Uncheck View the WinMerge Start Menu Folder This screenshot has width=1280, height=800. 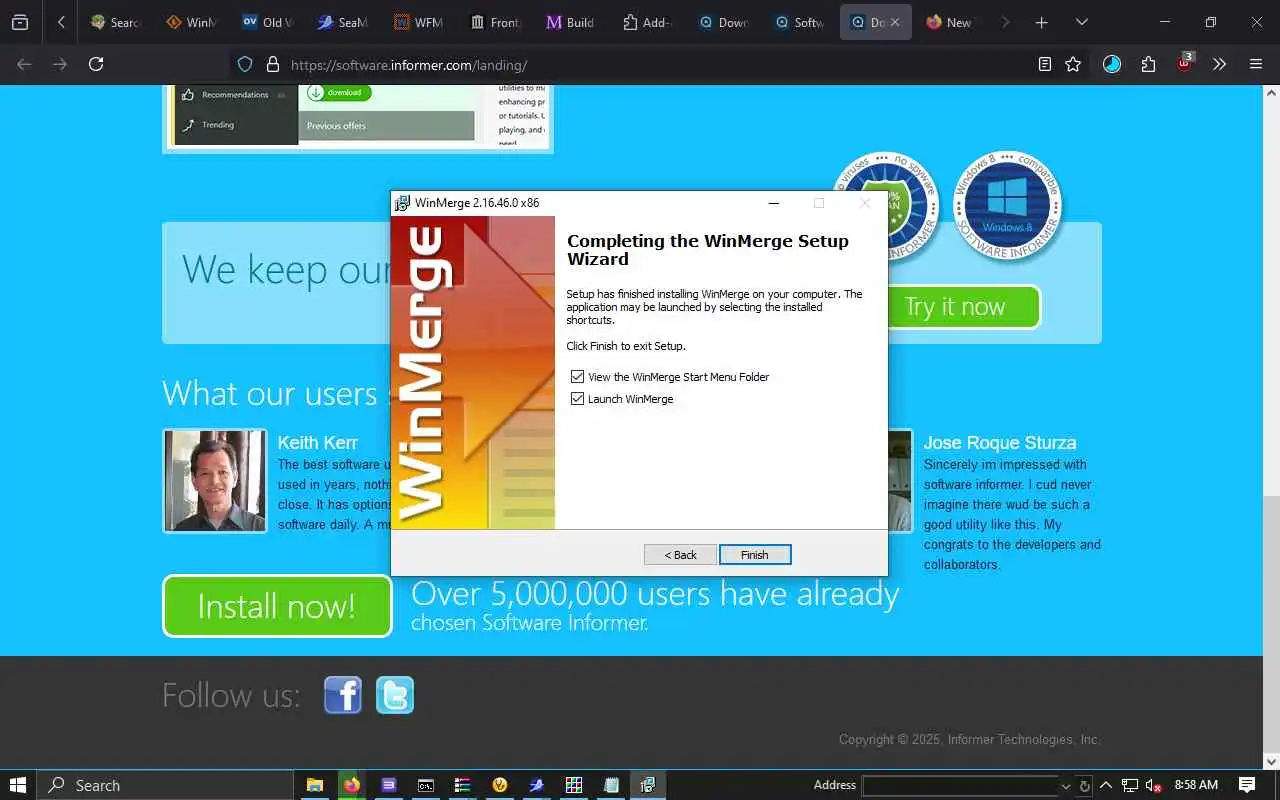click(577, 377)
